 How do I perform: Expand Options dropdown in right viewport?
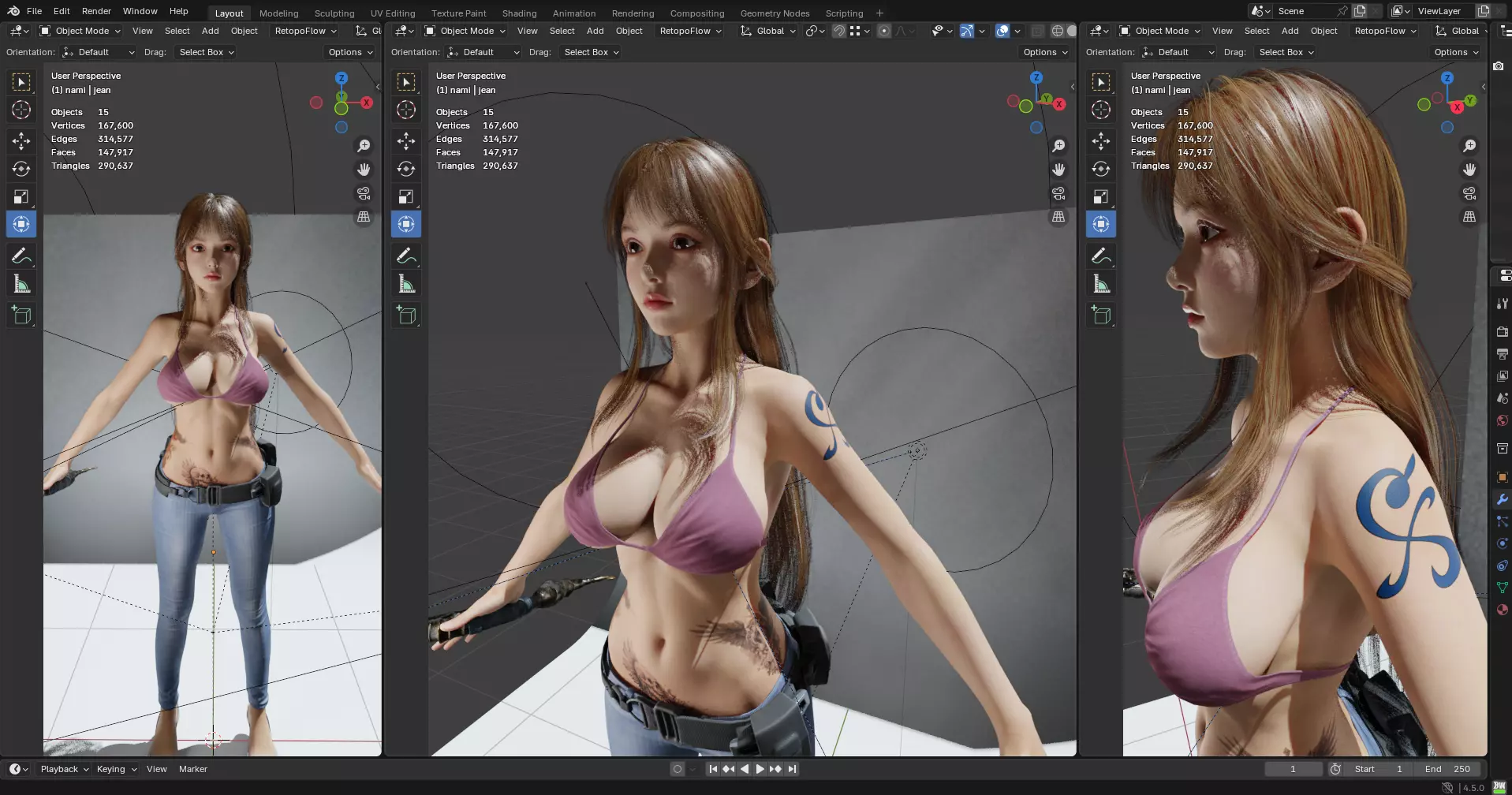[x=1456, y=52]
